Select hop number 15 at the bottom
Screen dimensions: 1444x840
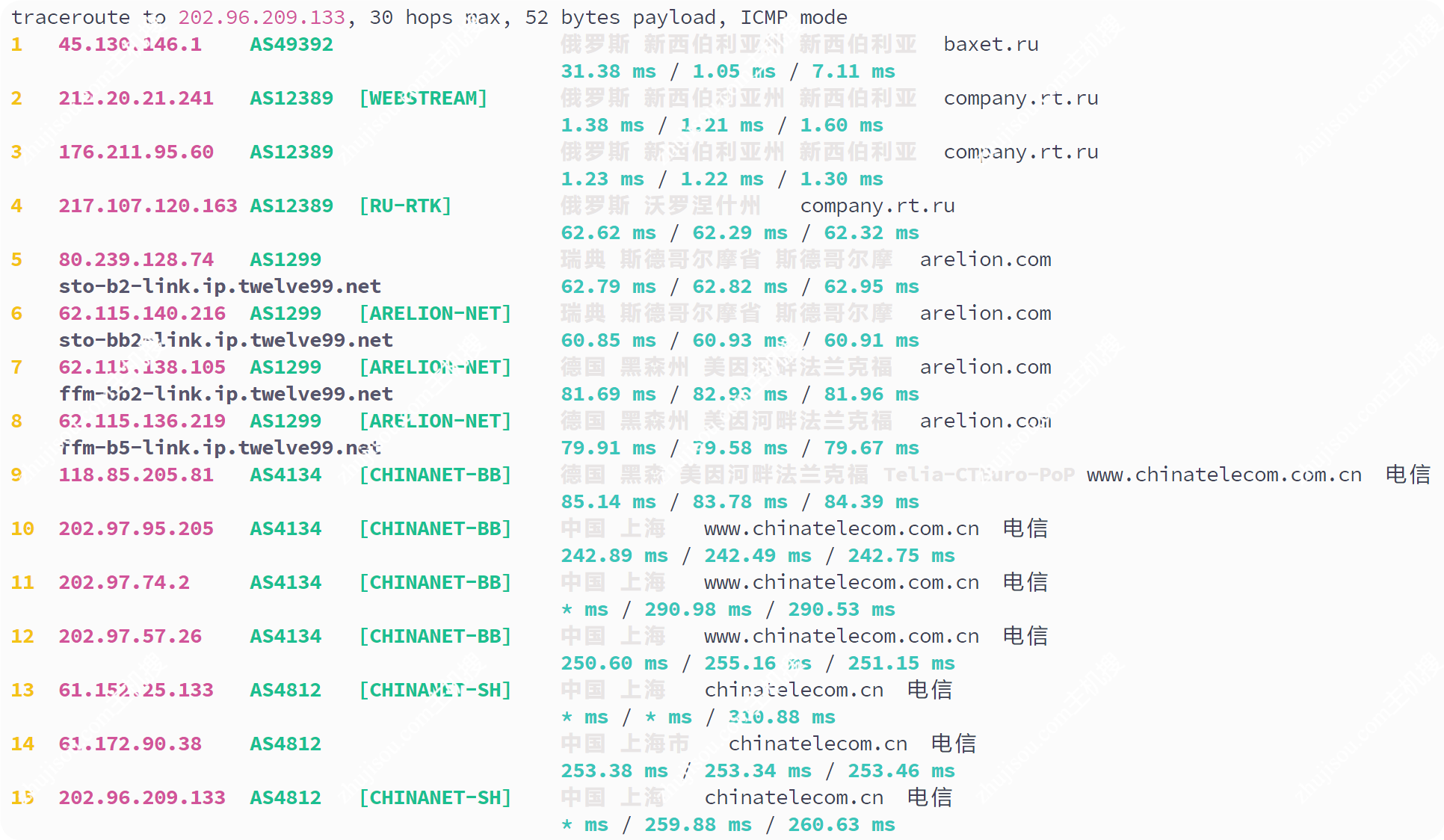pos(22,797)
